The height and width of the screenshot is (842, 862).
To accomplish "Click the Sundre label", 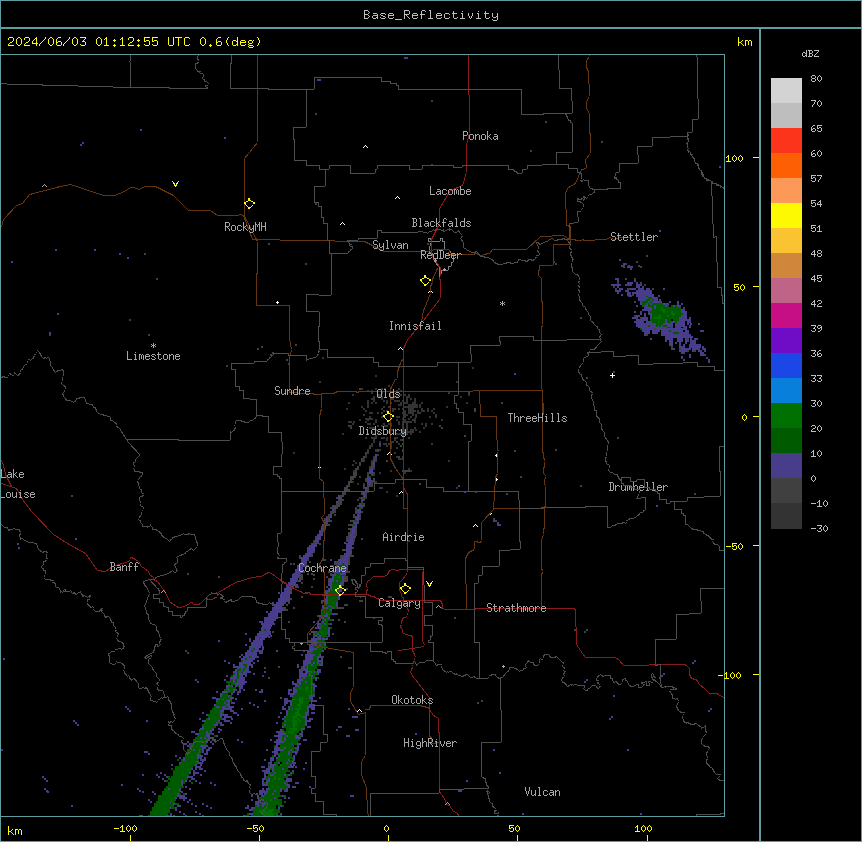I will tap(292, 391).
